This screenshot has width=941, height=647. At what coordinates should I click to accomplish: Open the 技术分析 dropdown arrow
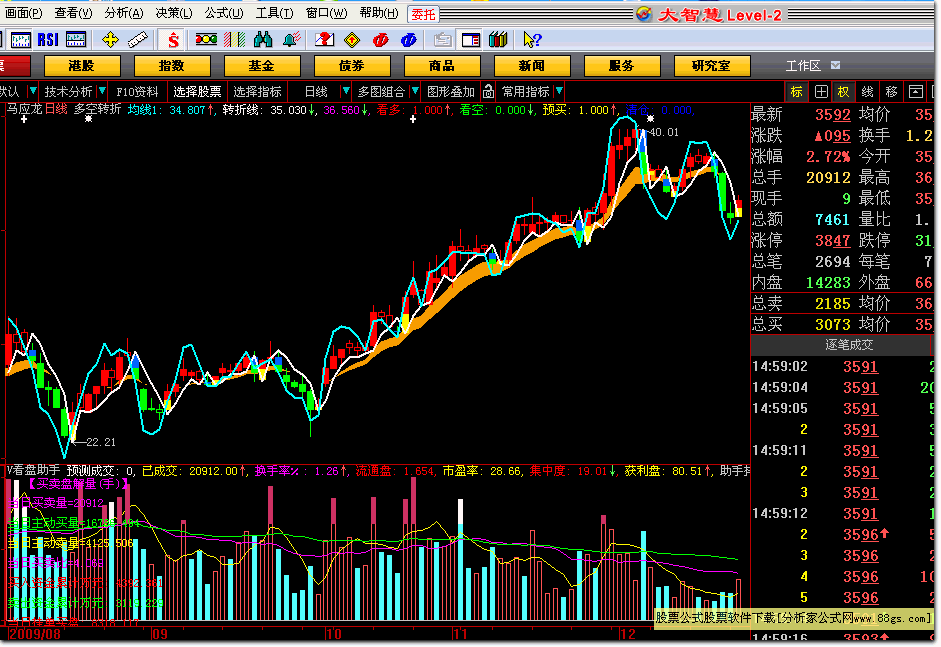tap(102, 91)
